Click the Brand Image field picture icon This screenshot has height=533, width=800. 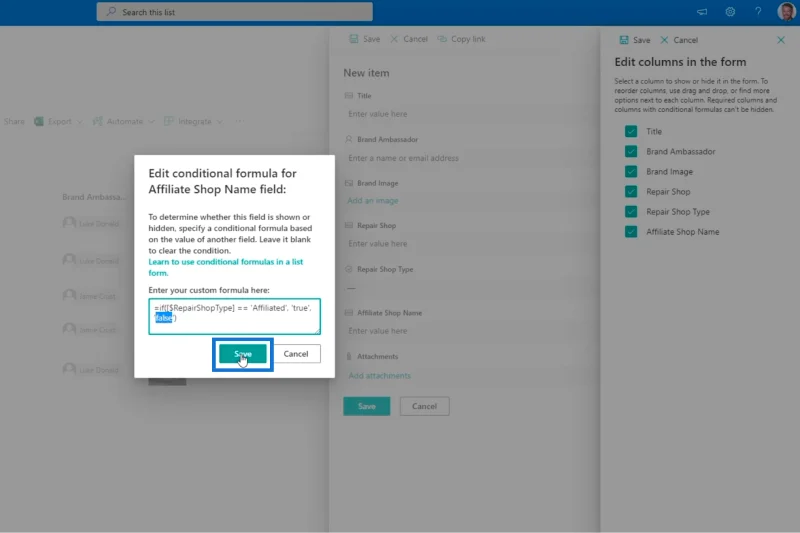click(349, 183)
